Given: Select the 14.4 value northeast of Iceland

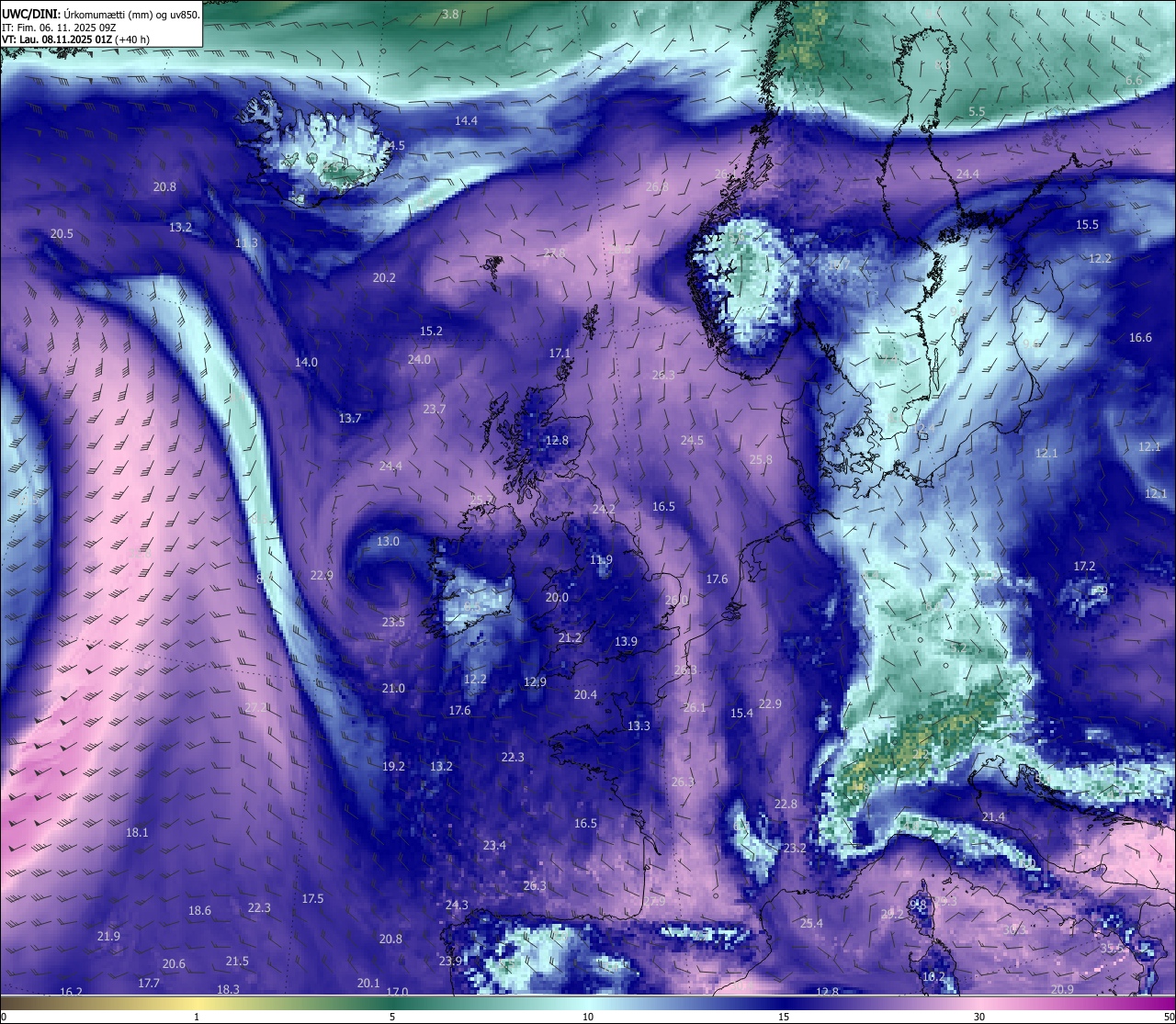Looking at the screenshot, I should tap(466, 121).
